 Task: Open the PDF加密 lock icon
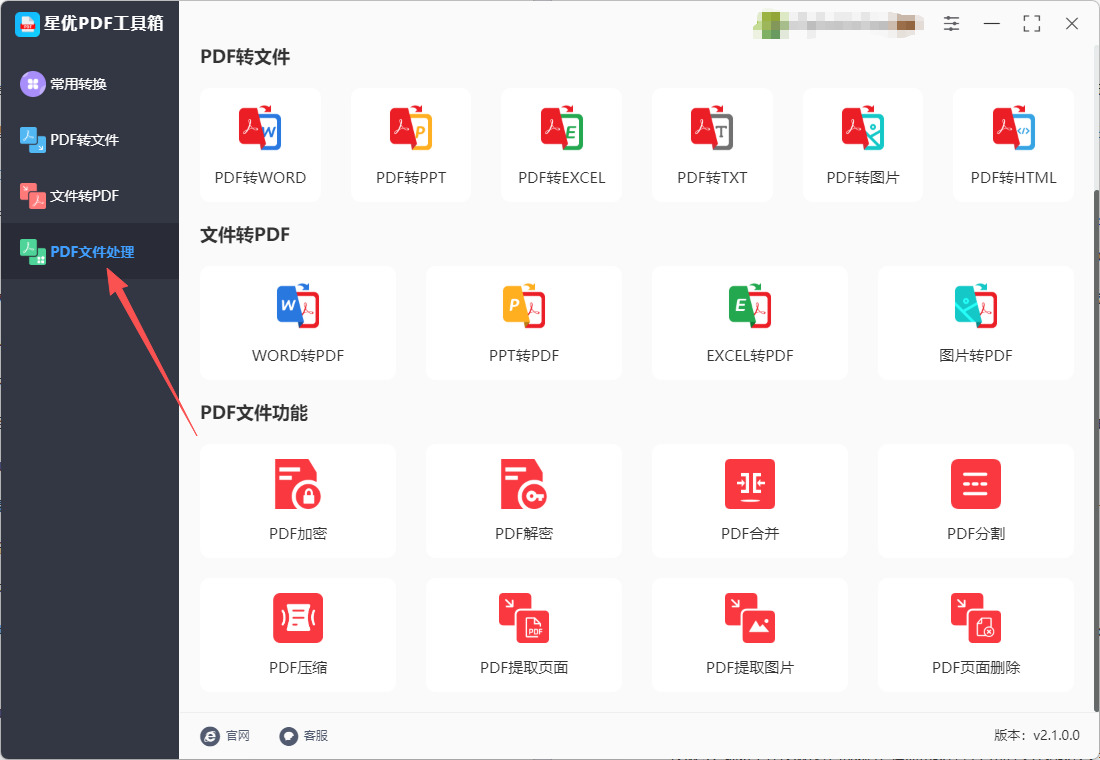[x=298, y=484]
